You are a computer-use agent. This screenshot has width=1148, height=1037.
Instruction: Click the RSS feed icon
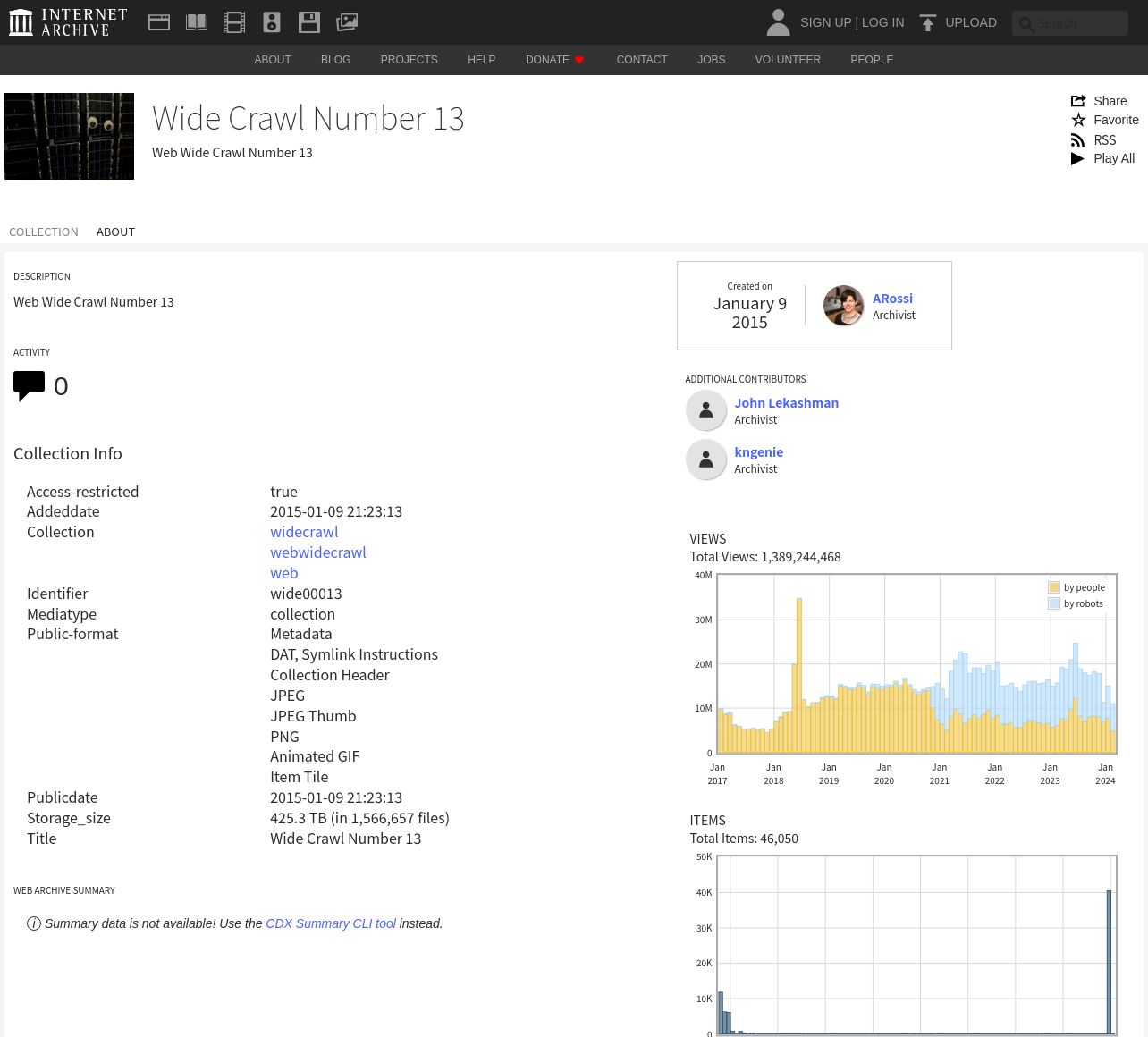click(1078, 140)
